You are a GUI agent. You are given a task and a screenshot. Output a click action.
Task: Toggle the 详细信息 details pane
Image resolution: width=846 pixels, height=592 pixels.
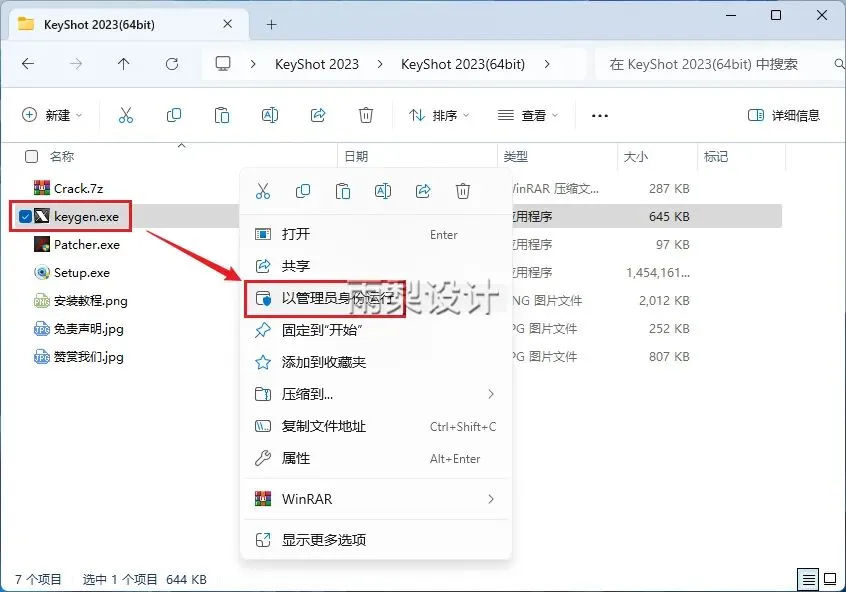783,115
